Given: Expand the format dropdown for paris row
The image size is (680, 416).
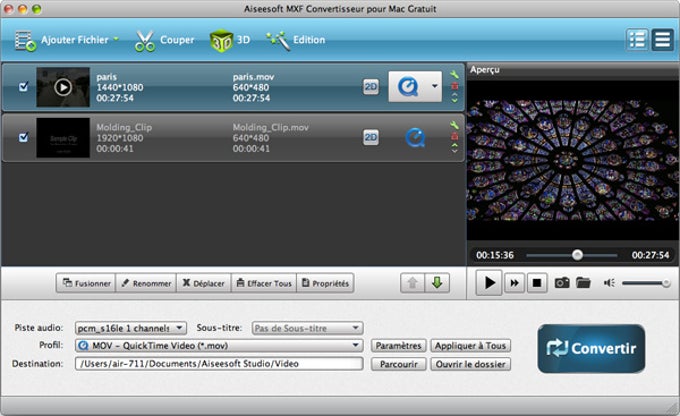Looking at the screenshot, I should coord(434,86).
